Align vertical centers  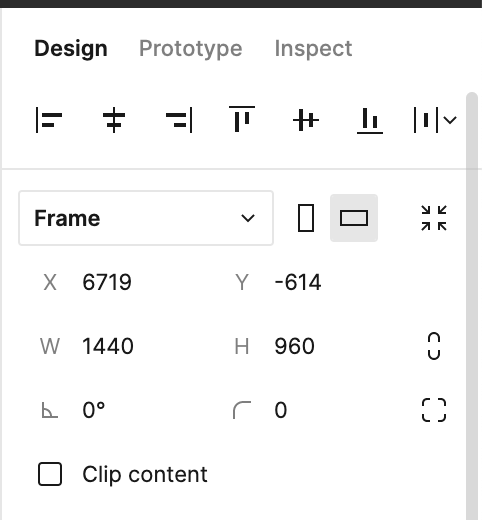pos(306,120)
